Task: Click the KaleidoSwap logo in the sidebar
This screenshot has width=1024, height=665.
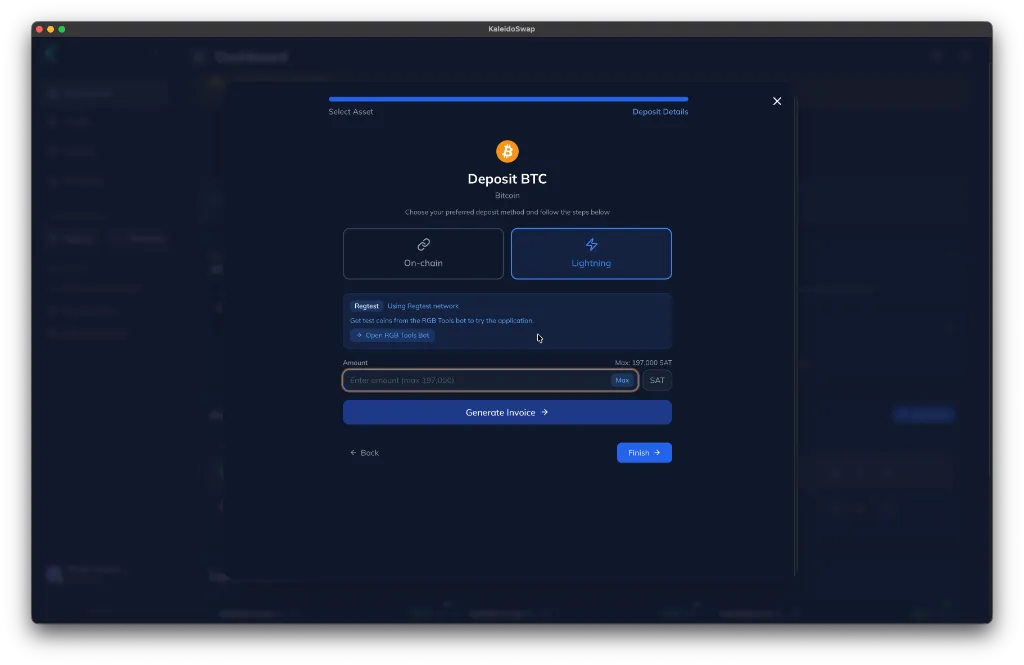Action: click(51, 53)
